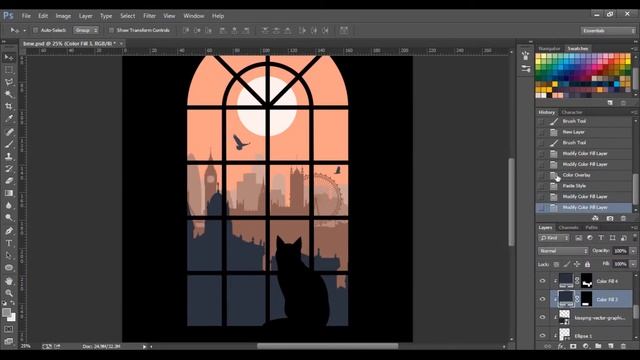The width and height of the screenshot is (640, 360).
Task: Select the Eyedropper tool
Action: (9, 118)
